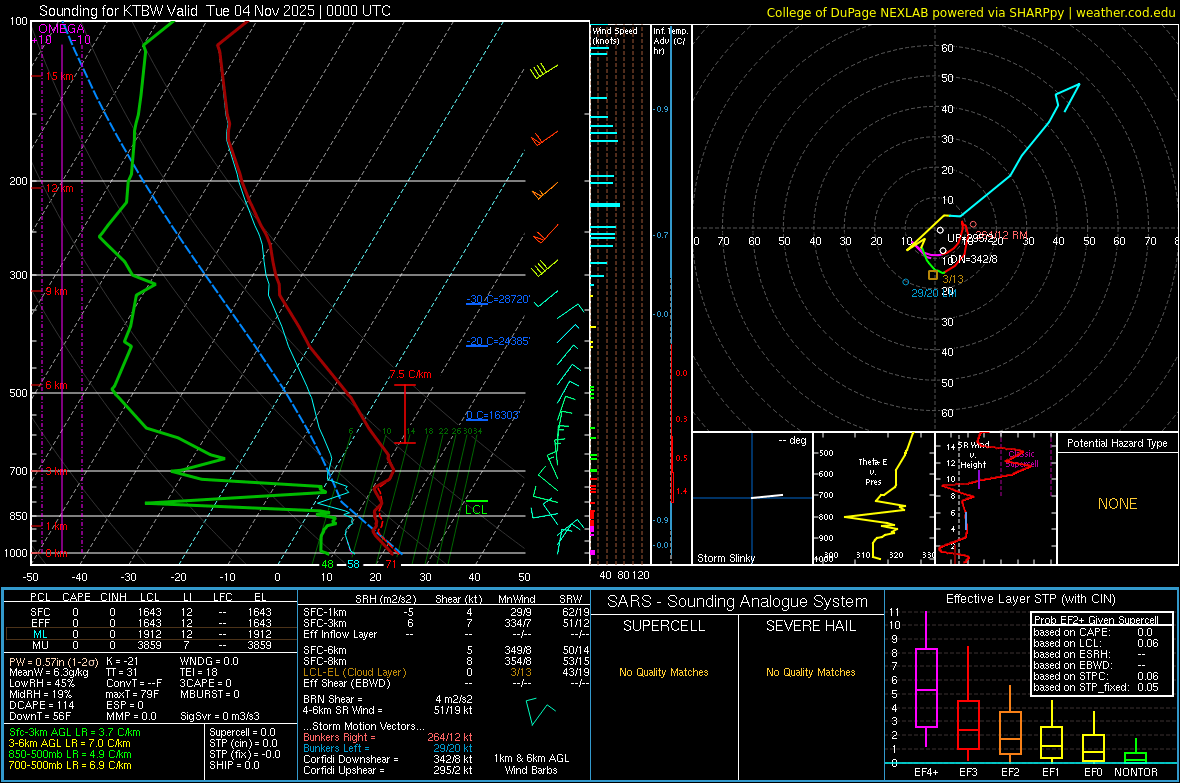Click the CAPE column header

(x=76, y=597)
